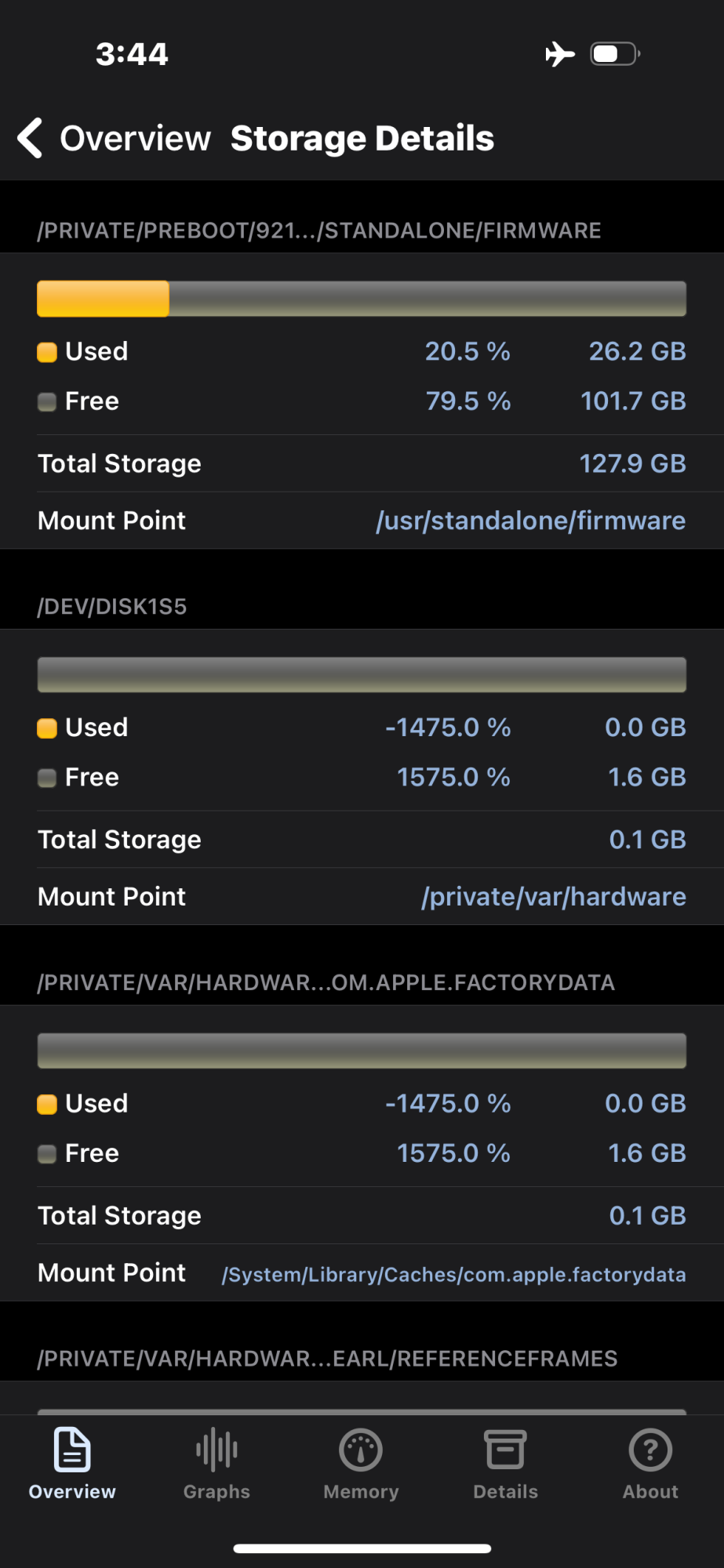Tap the battery status icon

coord(615,54)
